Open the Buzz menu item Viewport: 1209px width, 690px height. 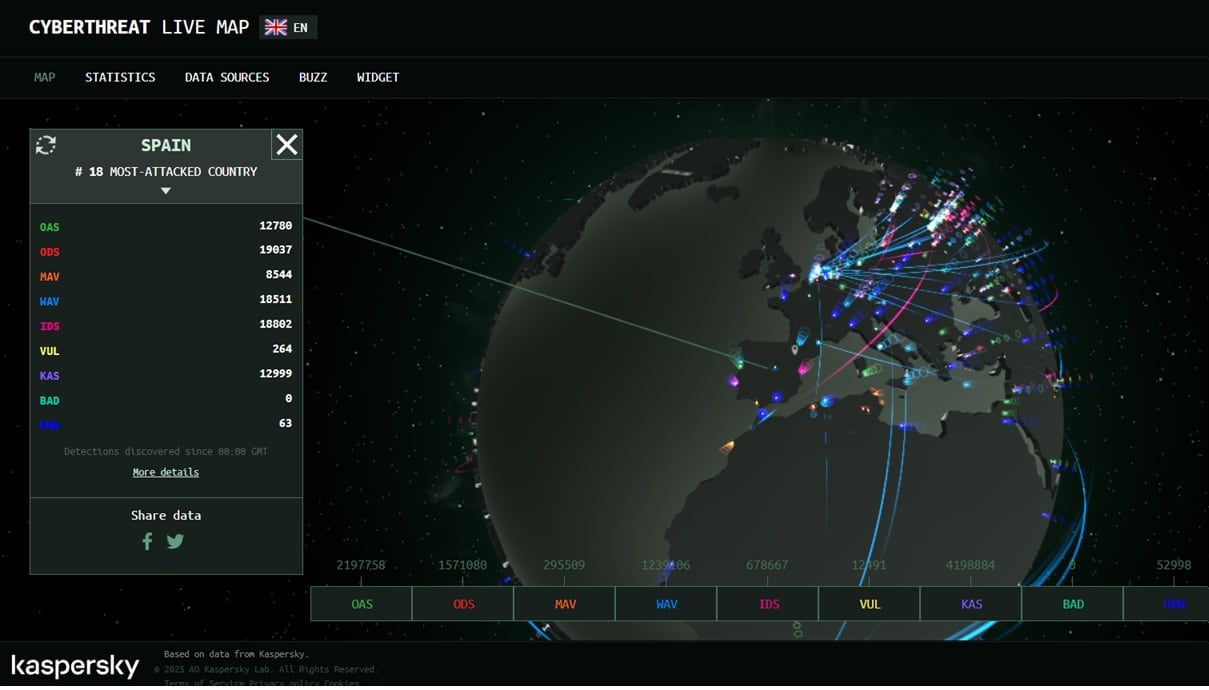pos(313,77)
